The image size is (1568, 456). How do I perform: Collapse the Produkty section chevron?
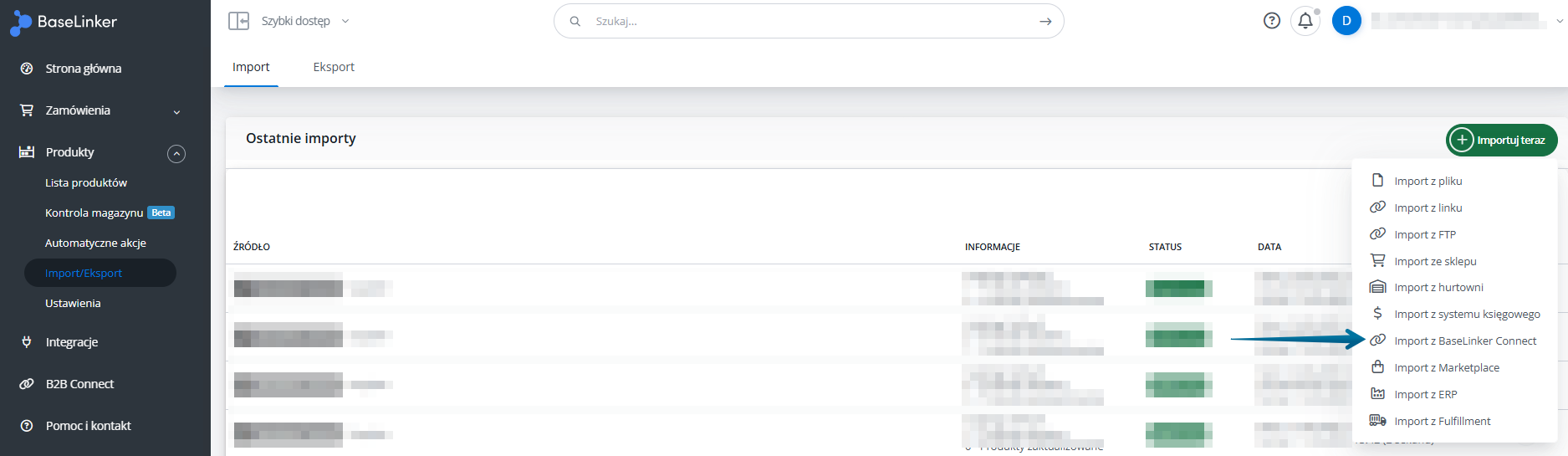tap(176, 154)
